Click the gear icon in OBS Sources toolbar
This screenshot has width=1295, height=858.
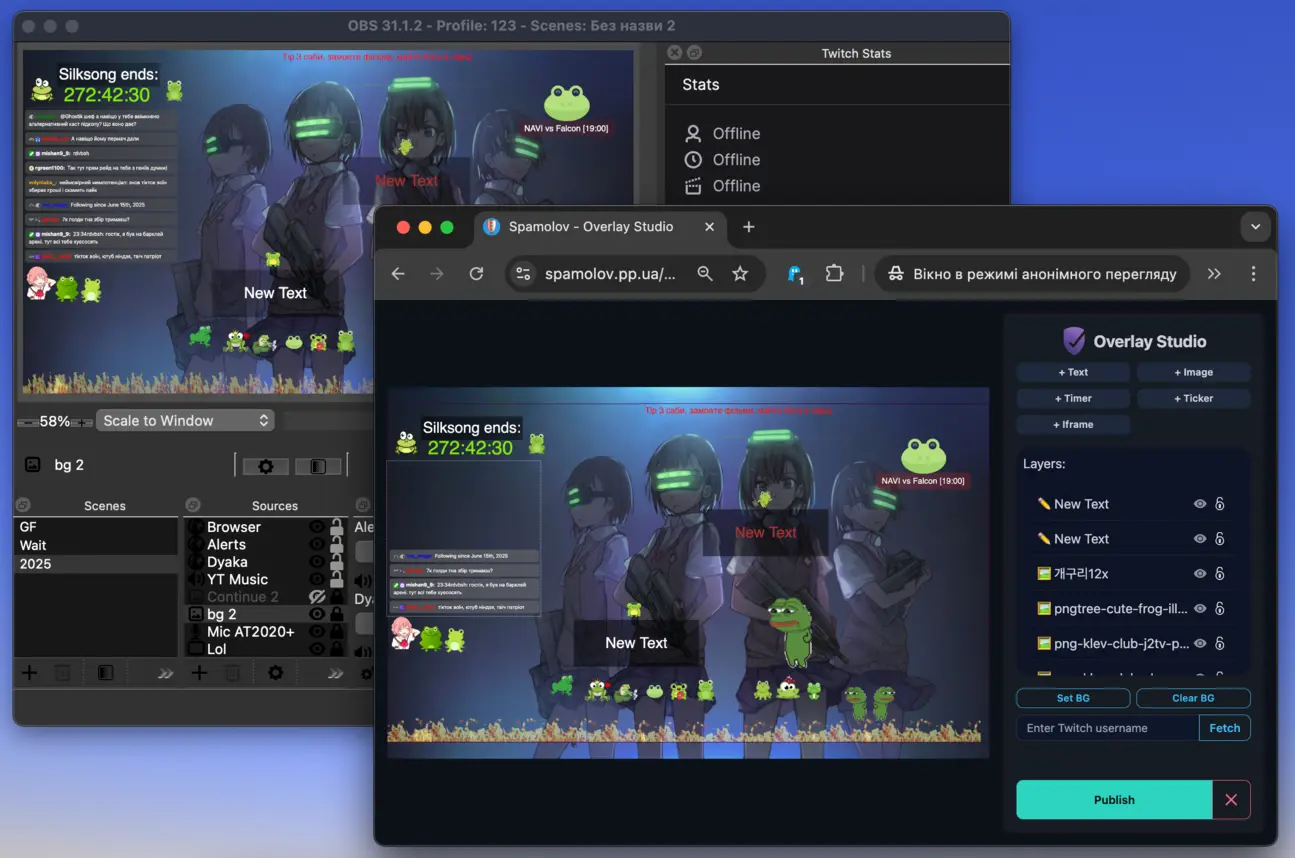coord(276,672)
